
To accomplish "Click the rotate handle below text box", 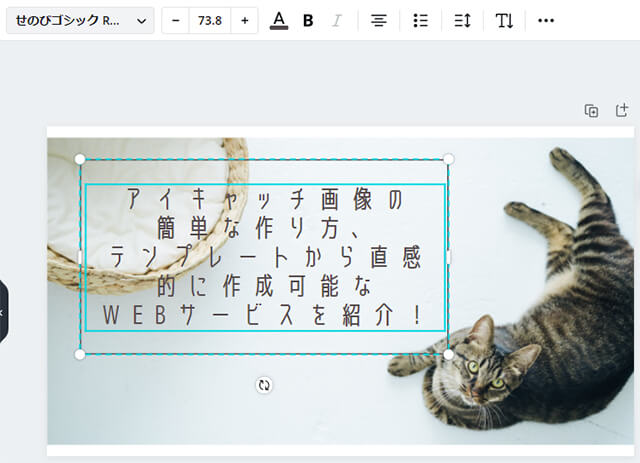I will pyautogui.click(x=264, y=385).
